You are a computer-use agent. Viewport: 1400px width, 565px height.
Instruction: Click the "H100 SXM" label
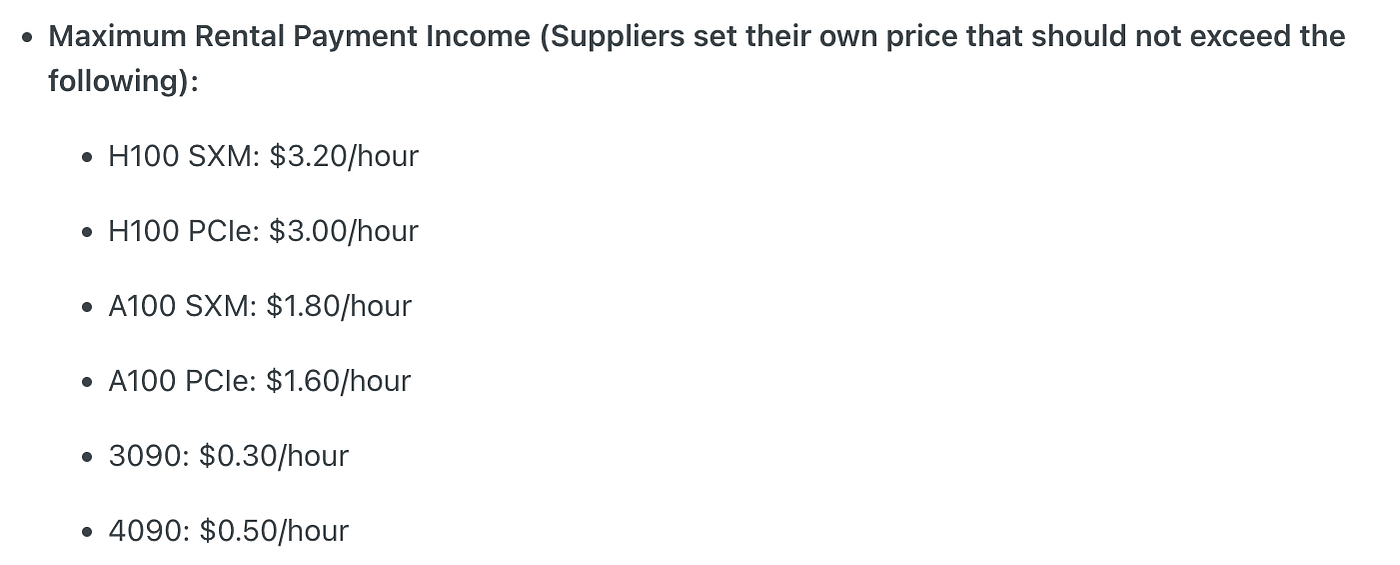180,156
